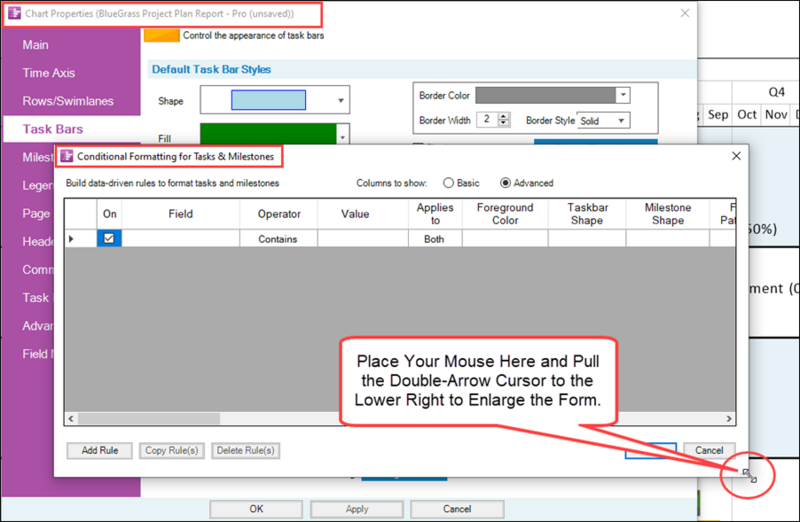The width and height of the screenshot is (800, 522).
Task: Click the Sep month in the chart time axis
Action: click(x=718, y=115)
